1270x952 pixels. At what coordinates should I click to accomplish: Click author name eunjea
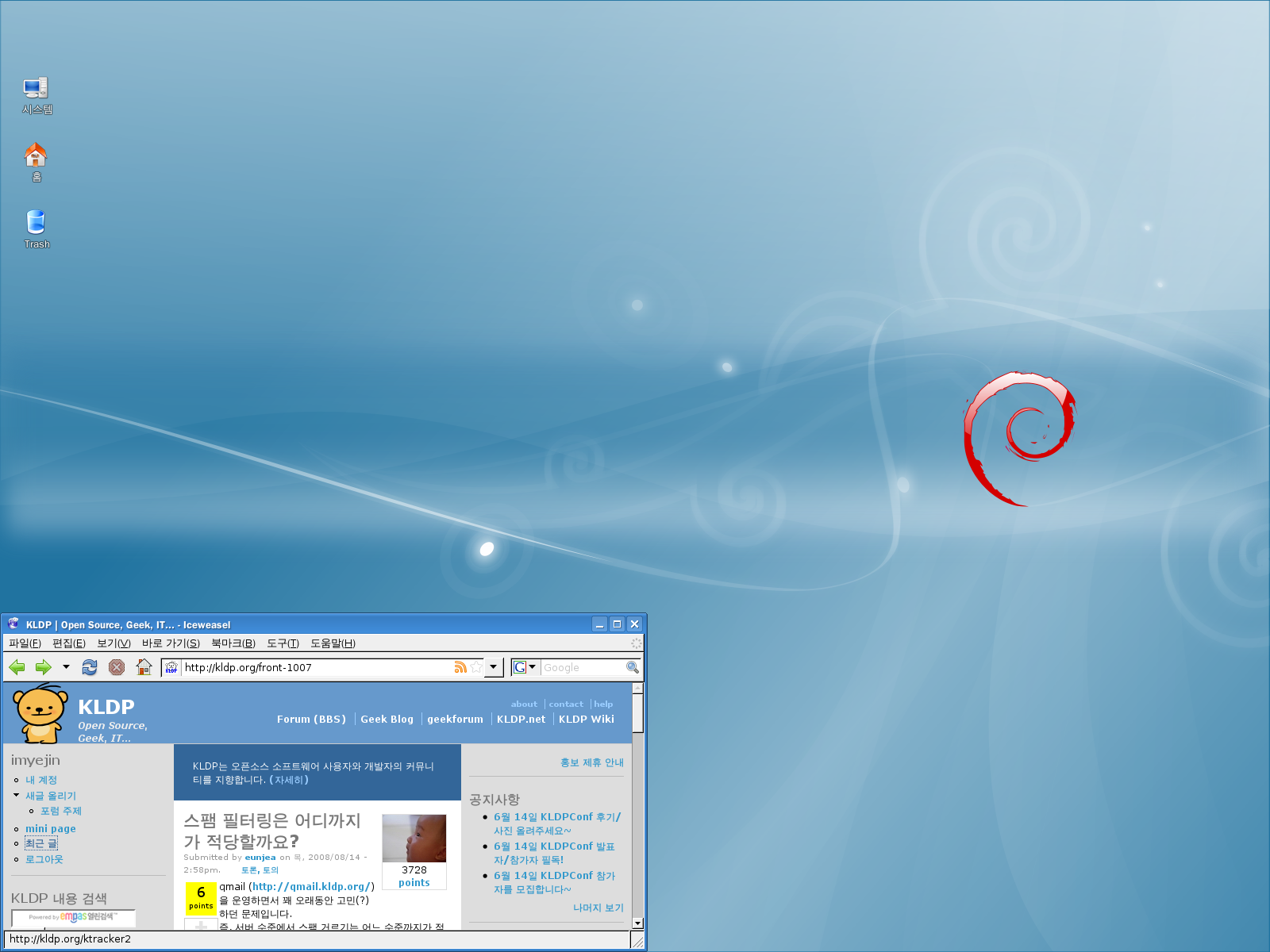pyautogui.click(x=260, y=858)
